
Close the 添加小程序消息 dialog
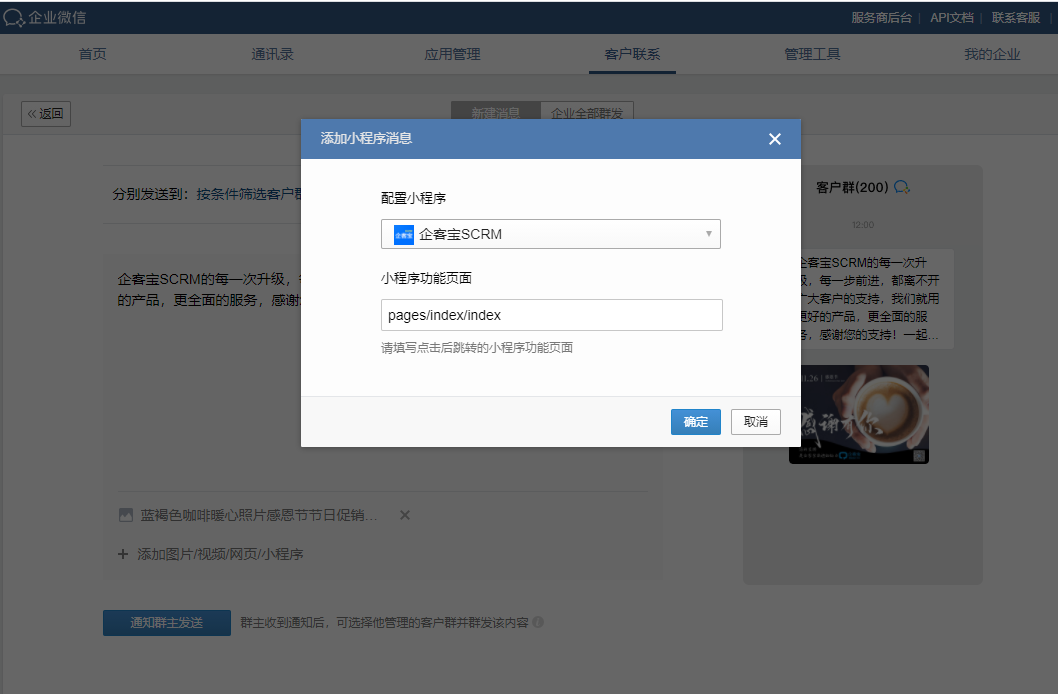pyautogui.click(x=775, y=139)
